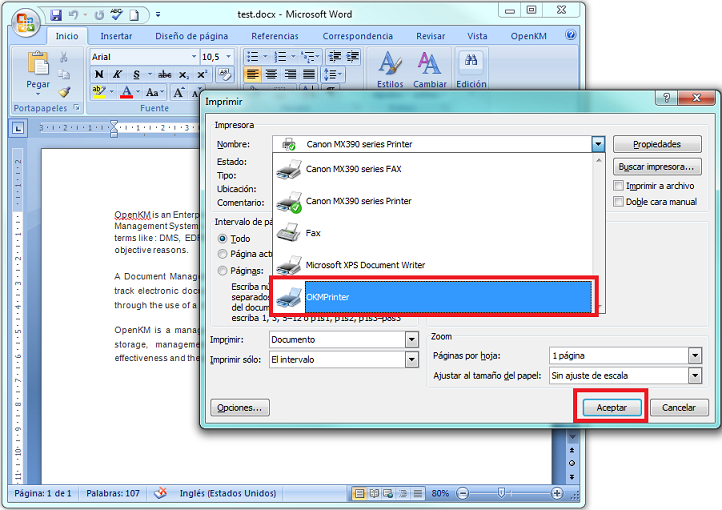
Task: Open font size 10,5 dropdown
Action: point(228,57)
